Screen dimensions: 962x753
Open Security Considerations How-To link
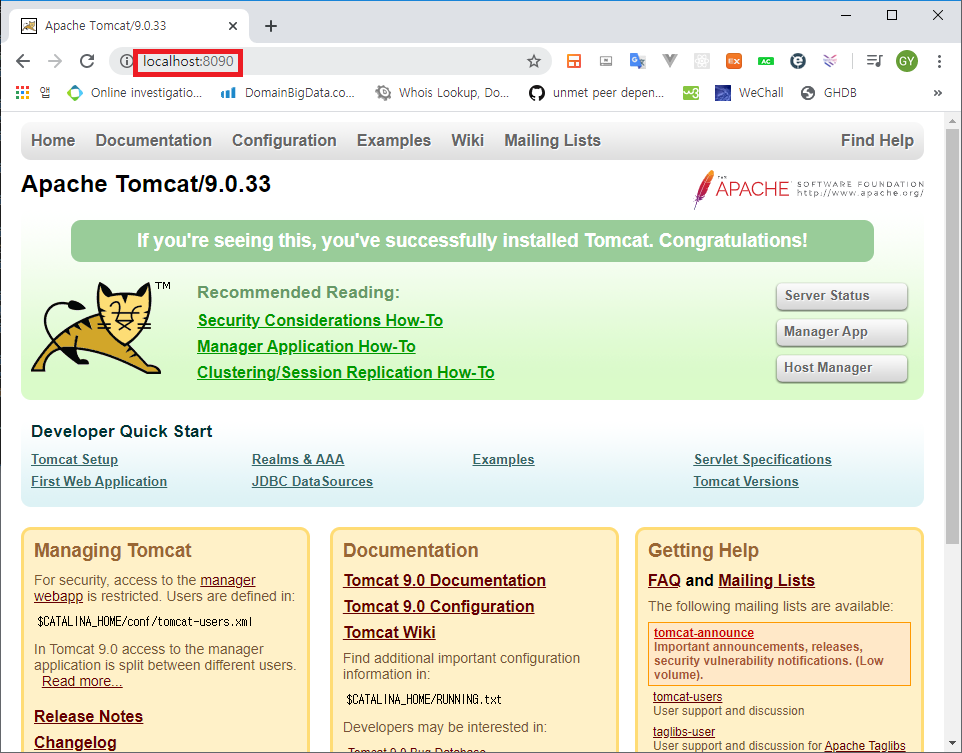pyautogui.click(x=320, y=320)
